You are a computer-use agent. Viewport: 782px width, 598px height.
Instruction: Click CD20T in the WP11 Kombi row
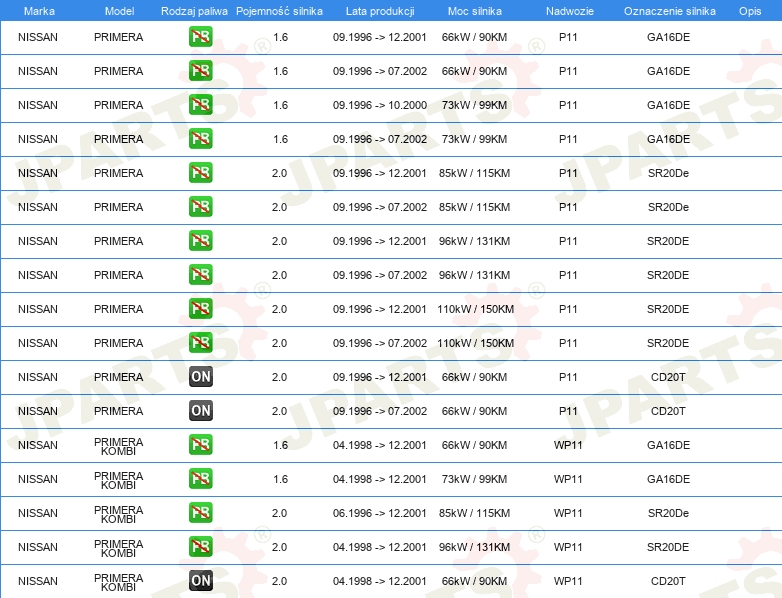tap(668, 581)
